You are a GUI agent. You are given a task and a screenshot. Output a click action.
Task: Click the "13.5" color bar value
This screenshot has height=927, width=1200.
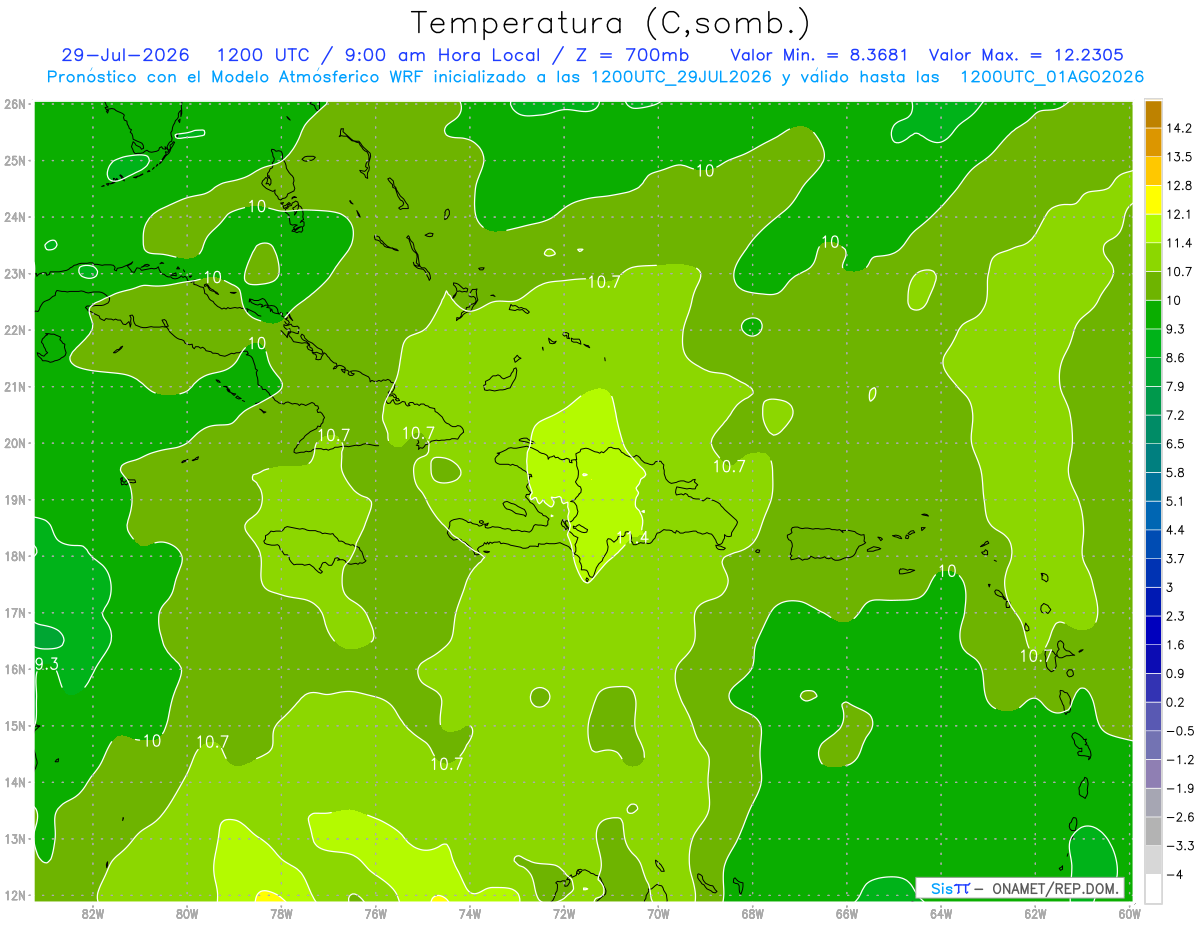(1179, 157)
